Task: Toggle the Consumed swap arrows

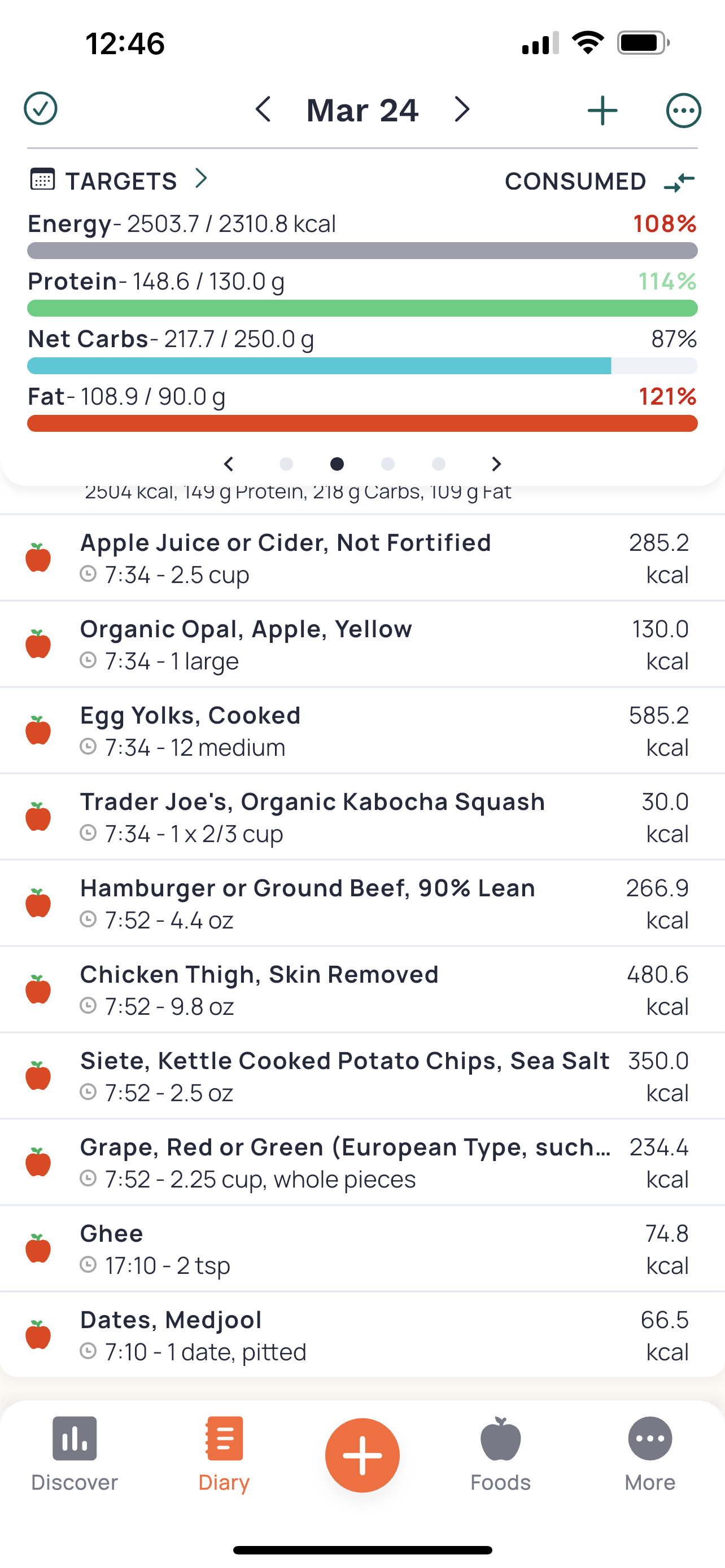Action: point(679,181)
